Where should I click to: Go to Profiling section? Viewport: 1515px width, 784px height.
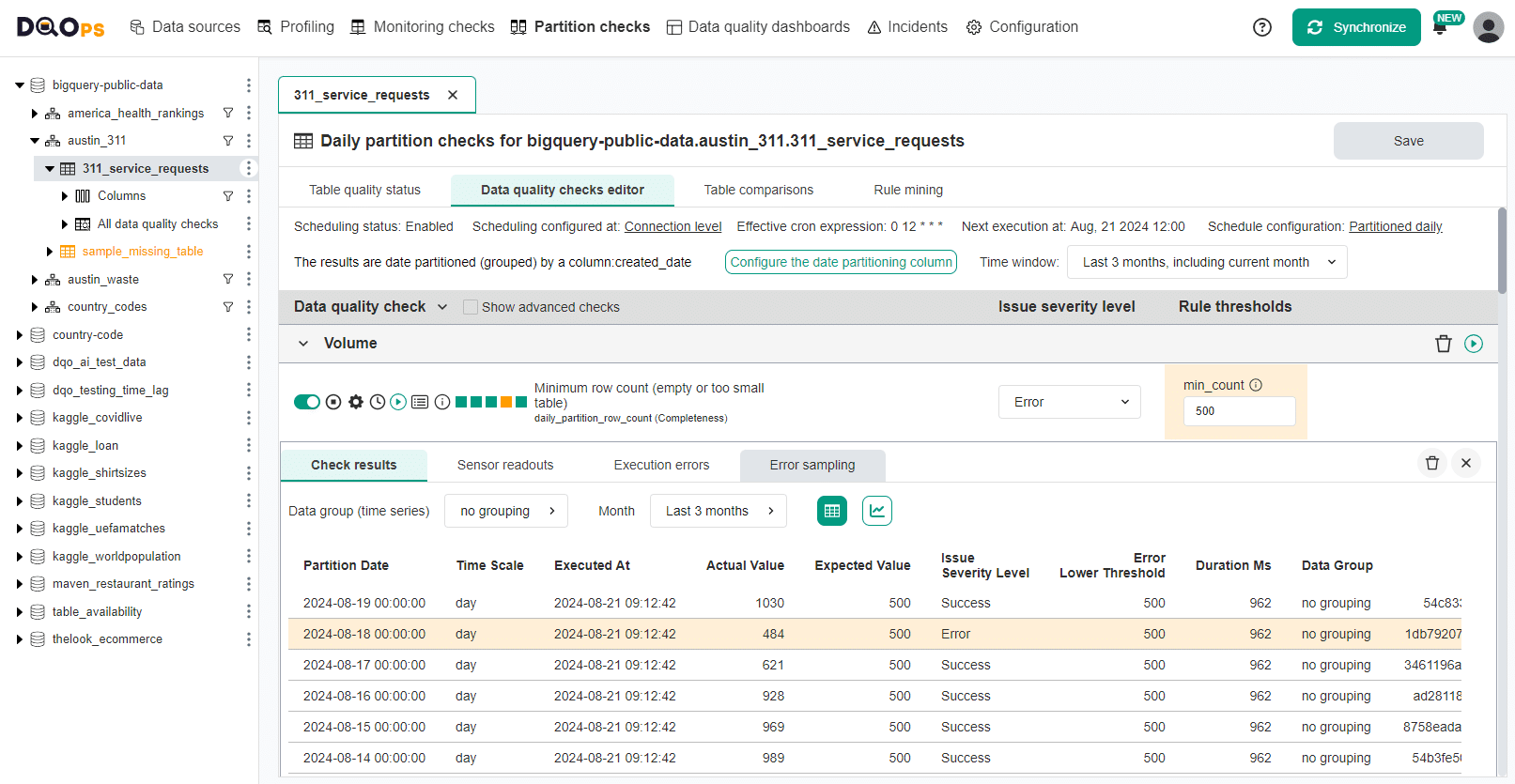click(x=296, y=27)
